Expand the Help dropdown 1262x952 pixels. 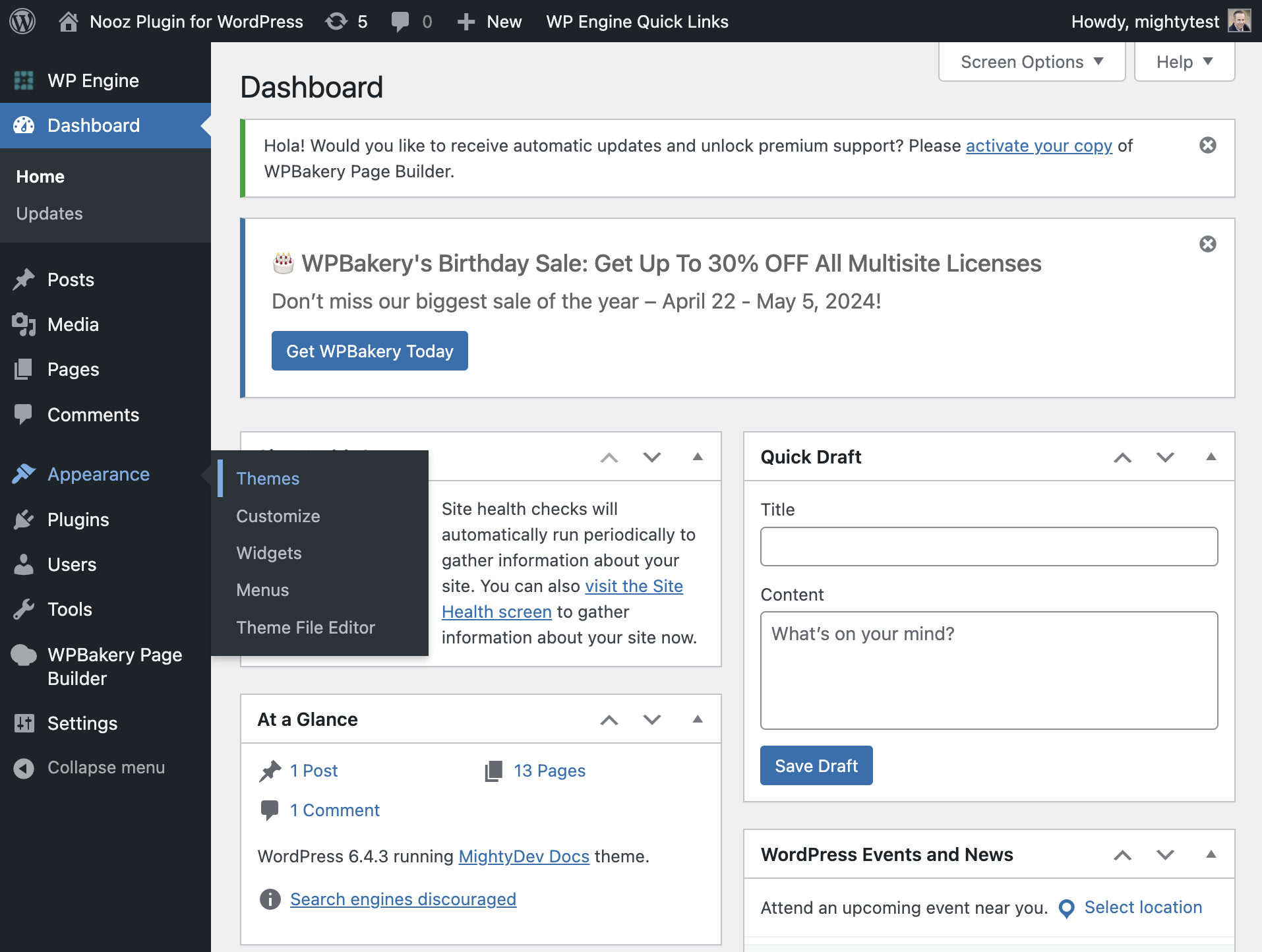1184,62
